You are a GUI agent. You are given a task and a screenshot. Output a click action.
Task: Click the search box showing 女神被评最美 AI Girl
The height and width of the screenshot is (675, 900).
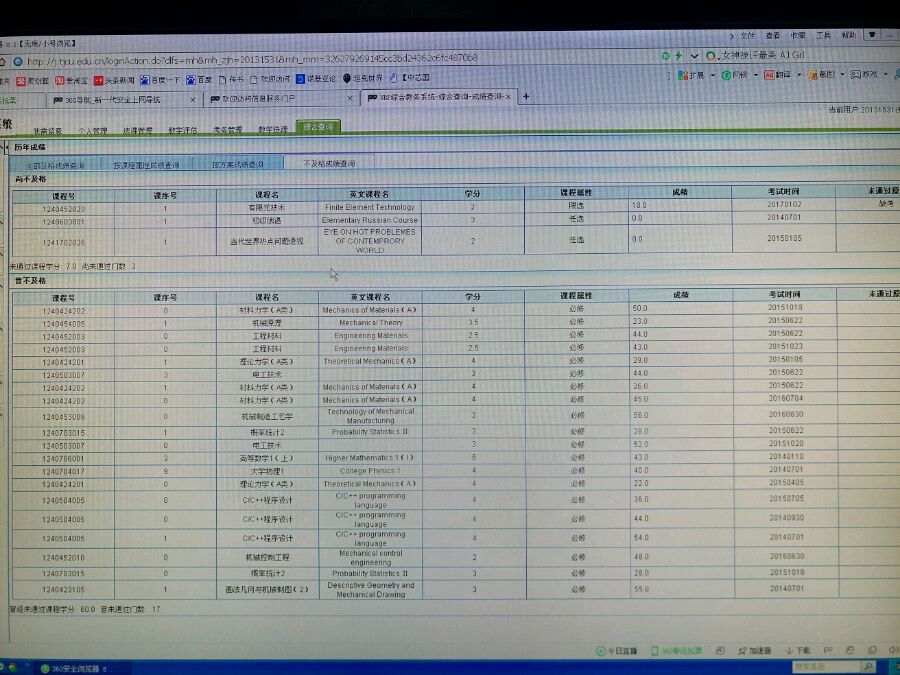click(x=762, y=55)
